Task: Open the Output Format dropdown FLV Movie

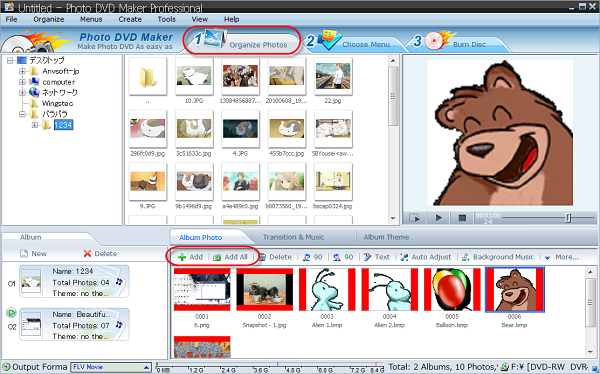Action: pyautogui.click(x=111, y=367)
